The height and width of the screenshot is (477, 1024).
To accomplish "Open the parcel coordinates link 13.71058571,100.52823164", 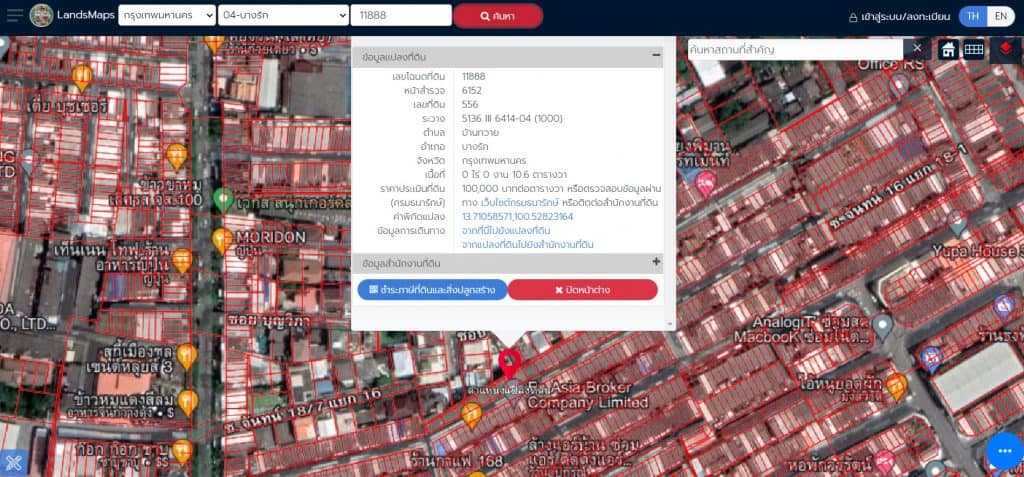I will click(517, 216).
